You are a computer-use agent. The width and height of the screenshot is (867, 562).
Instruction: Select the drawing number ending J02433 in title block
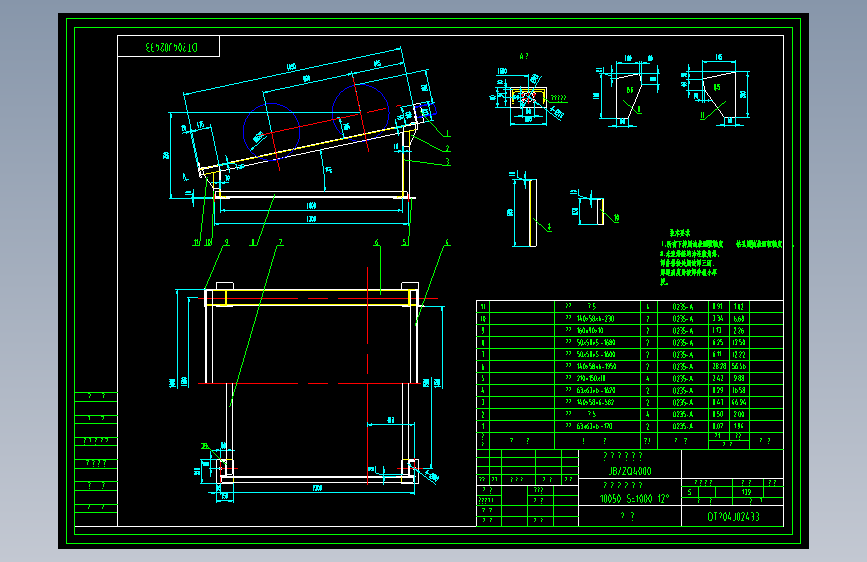[733, 516]
